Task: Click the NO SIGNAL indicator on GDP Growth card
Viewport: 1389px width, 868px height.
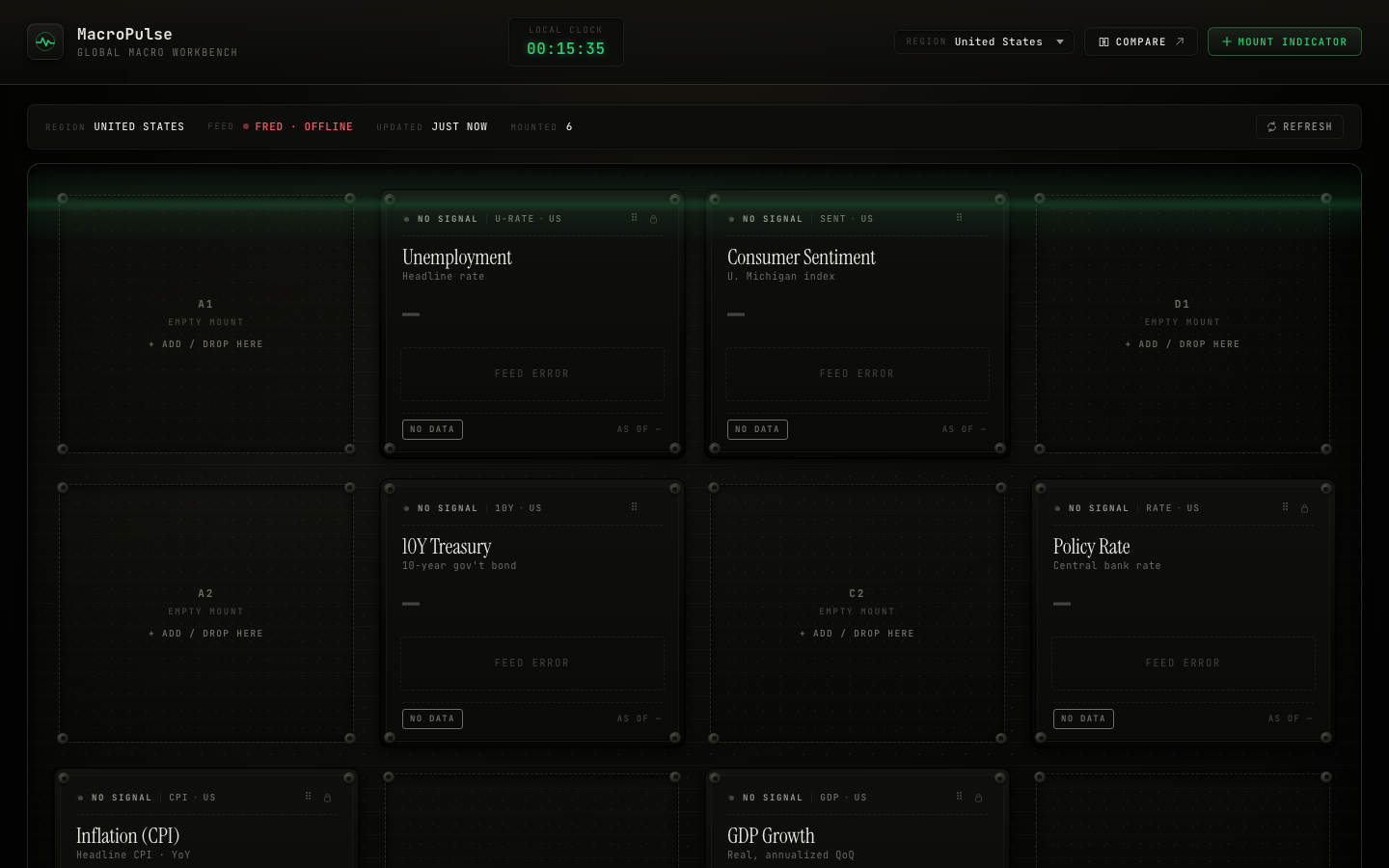Action: (x=766, y=798)
